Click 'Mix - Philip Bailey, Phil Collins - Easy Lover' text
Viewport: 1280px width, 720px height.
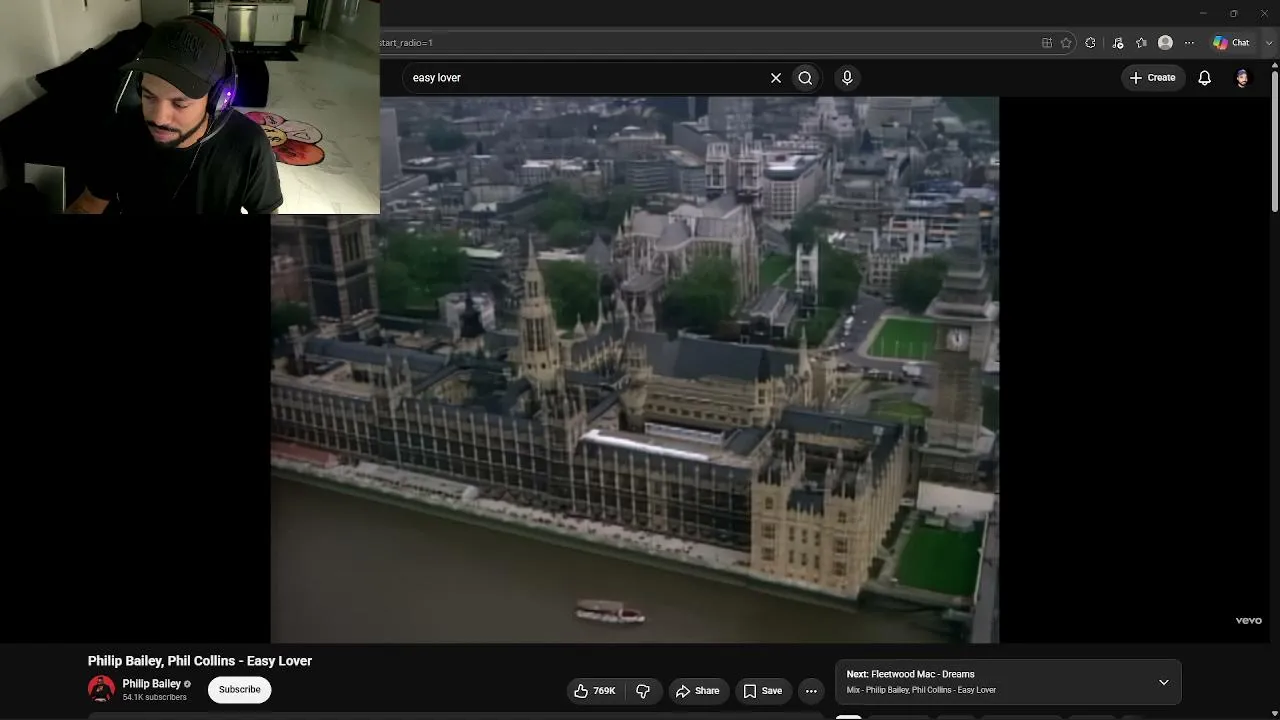[921, 690]
